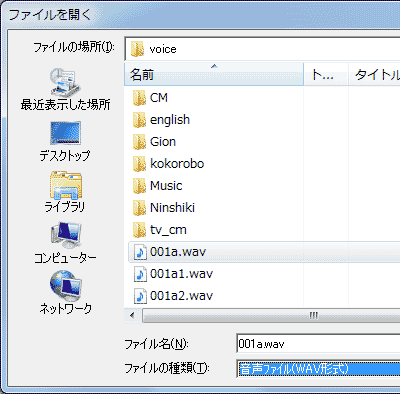Click the horizontal scrollbar thumb
The width and height of the screenshot is (400, 394).
click(x=271, y=315)
